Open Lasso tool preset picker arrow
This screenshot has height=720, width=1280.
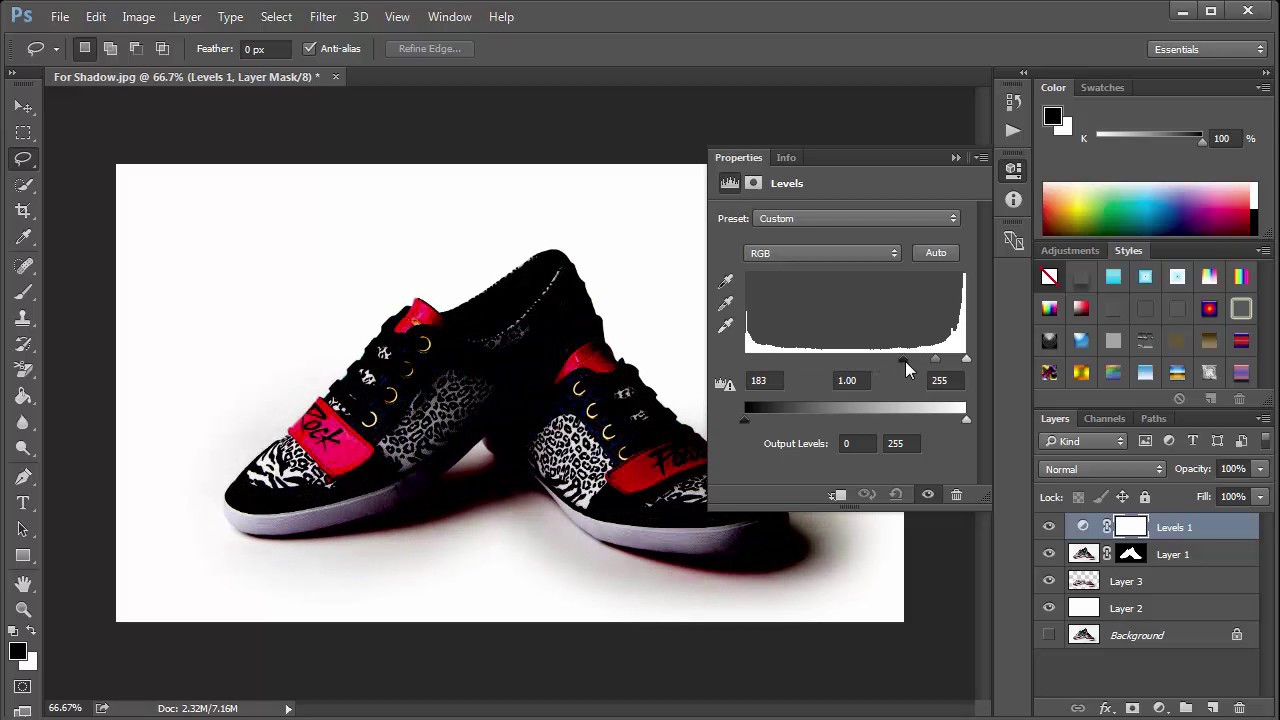57,48
